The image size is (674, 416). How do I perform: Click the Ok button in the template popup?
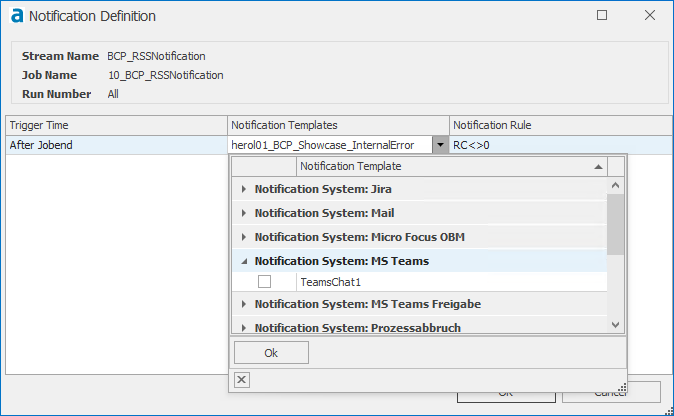click(271, 353)
